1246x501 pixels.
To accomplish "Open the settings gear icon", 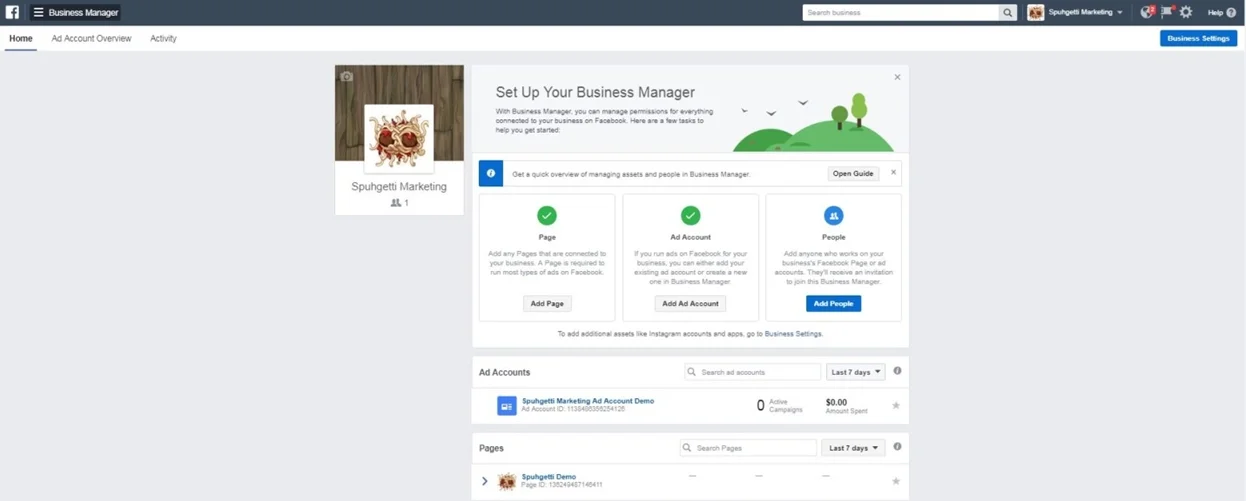I will pyautogui.click(x=1186, y=12).
